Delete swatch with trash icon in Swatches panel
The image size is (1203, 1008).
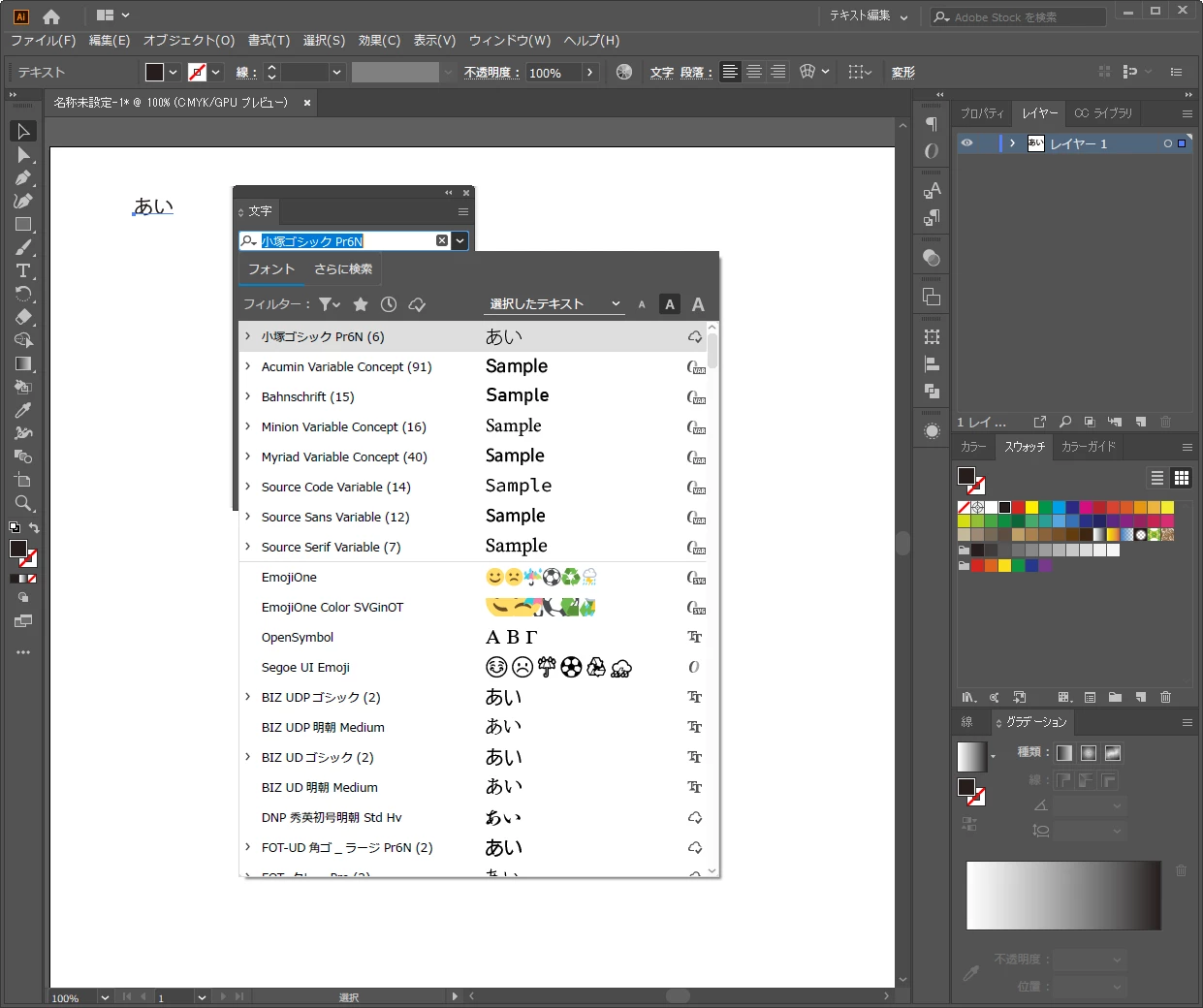point(1166,697)
